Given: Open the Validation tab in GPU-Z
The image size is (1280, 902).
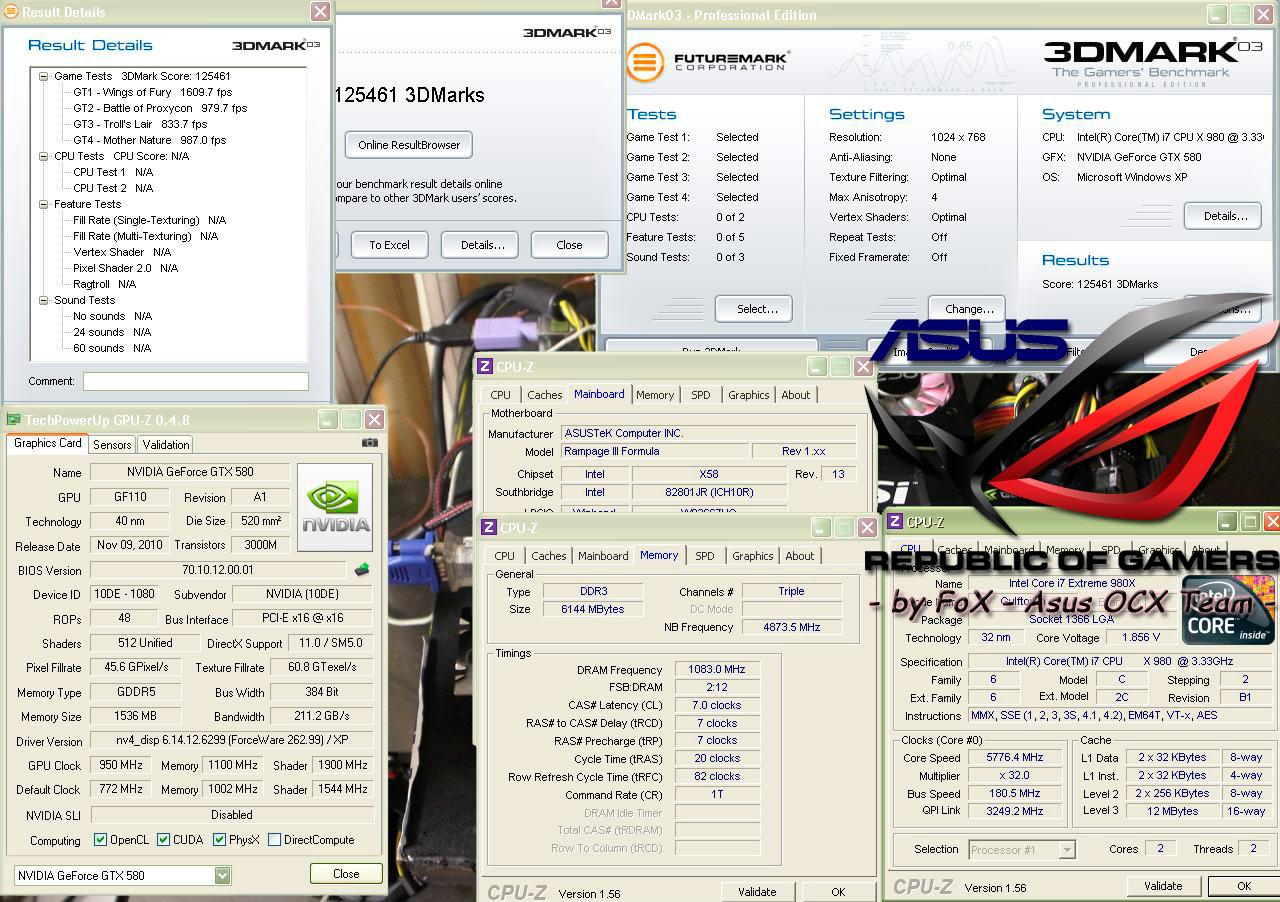Looking at the screenshot, I should (x=165, y=445).
